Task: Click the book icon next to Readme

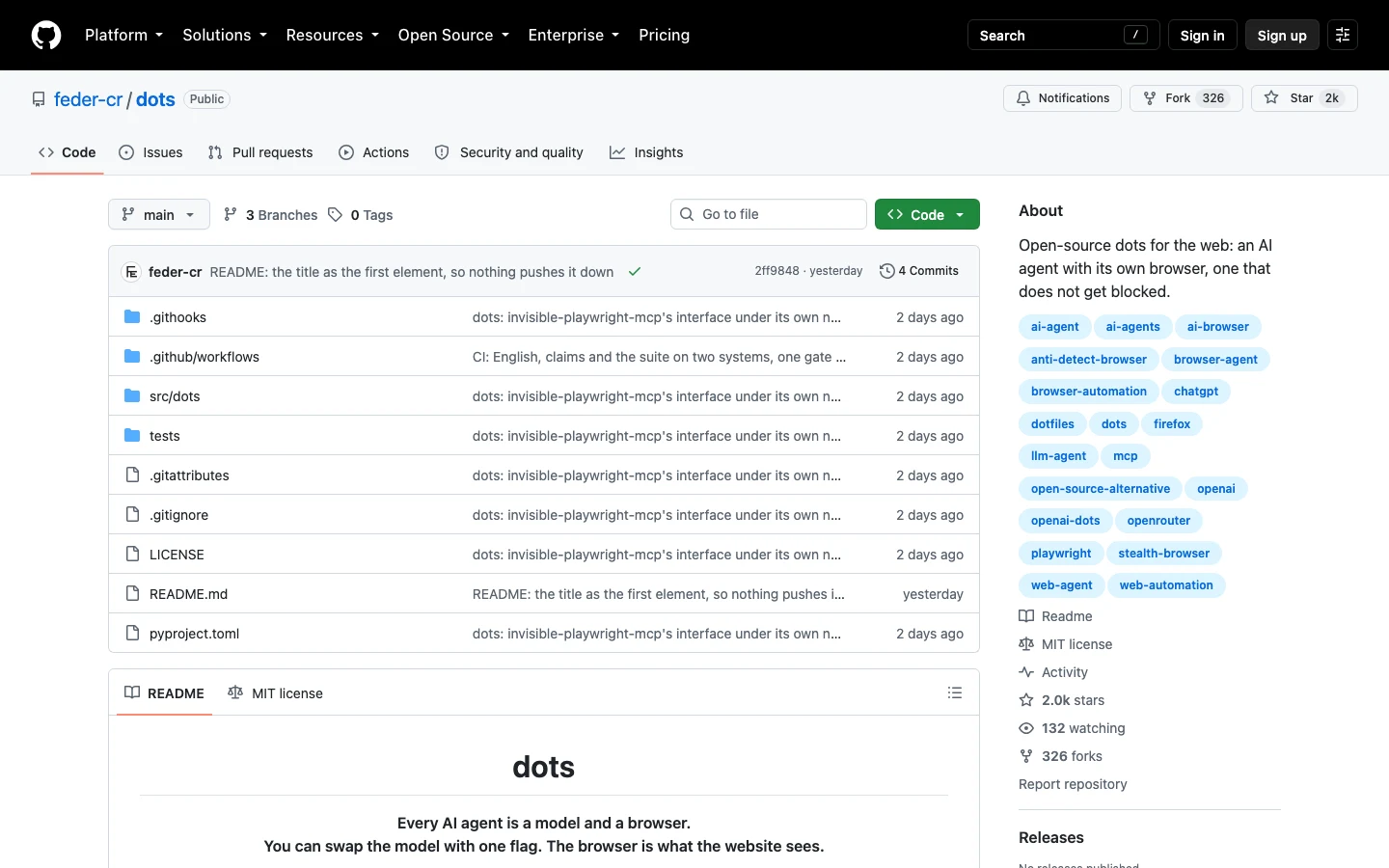Action: (1026, 616)
